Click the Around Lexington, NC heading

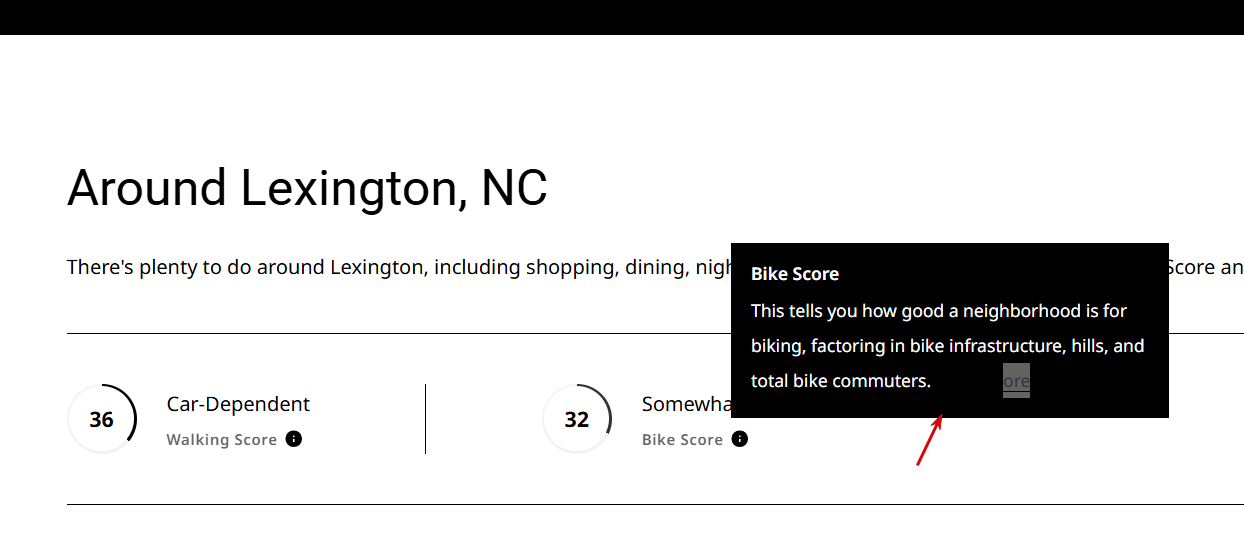pos(307,188)
